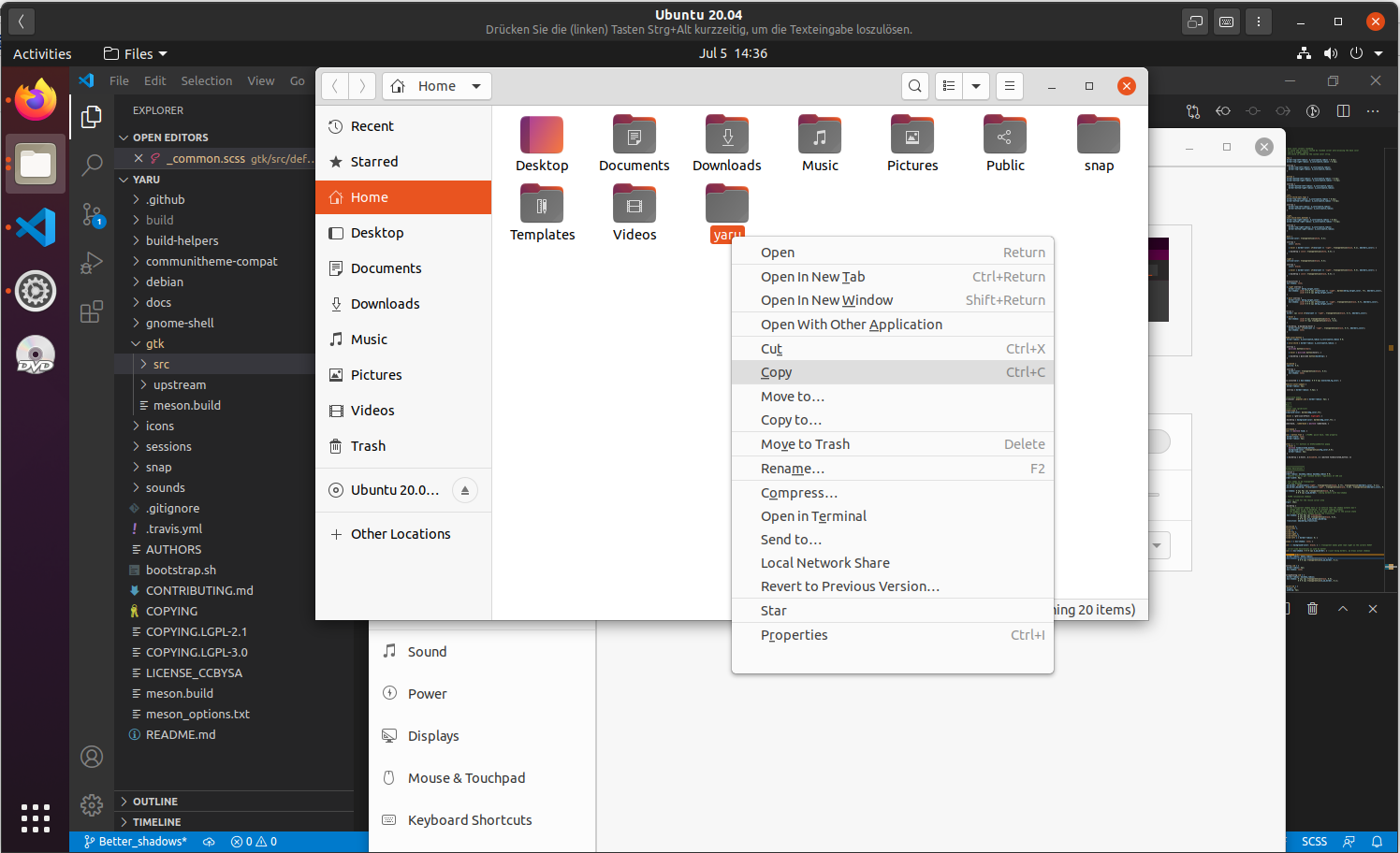Image resolution: width=1400 pixels, height=853 pixels.
Task: Go forward in Files navigation
Action: pyautogui.click(x=362, y=86)
